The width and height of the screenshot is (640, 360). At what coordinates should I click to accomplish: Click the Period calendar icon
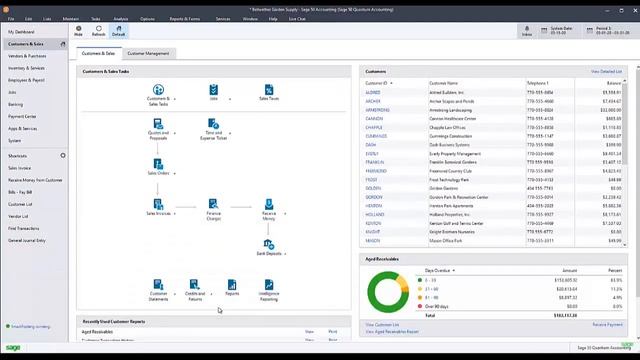click(589, 31)
